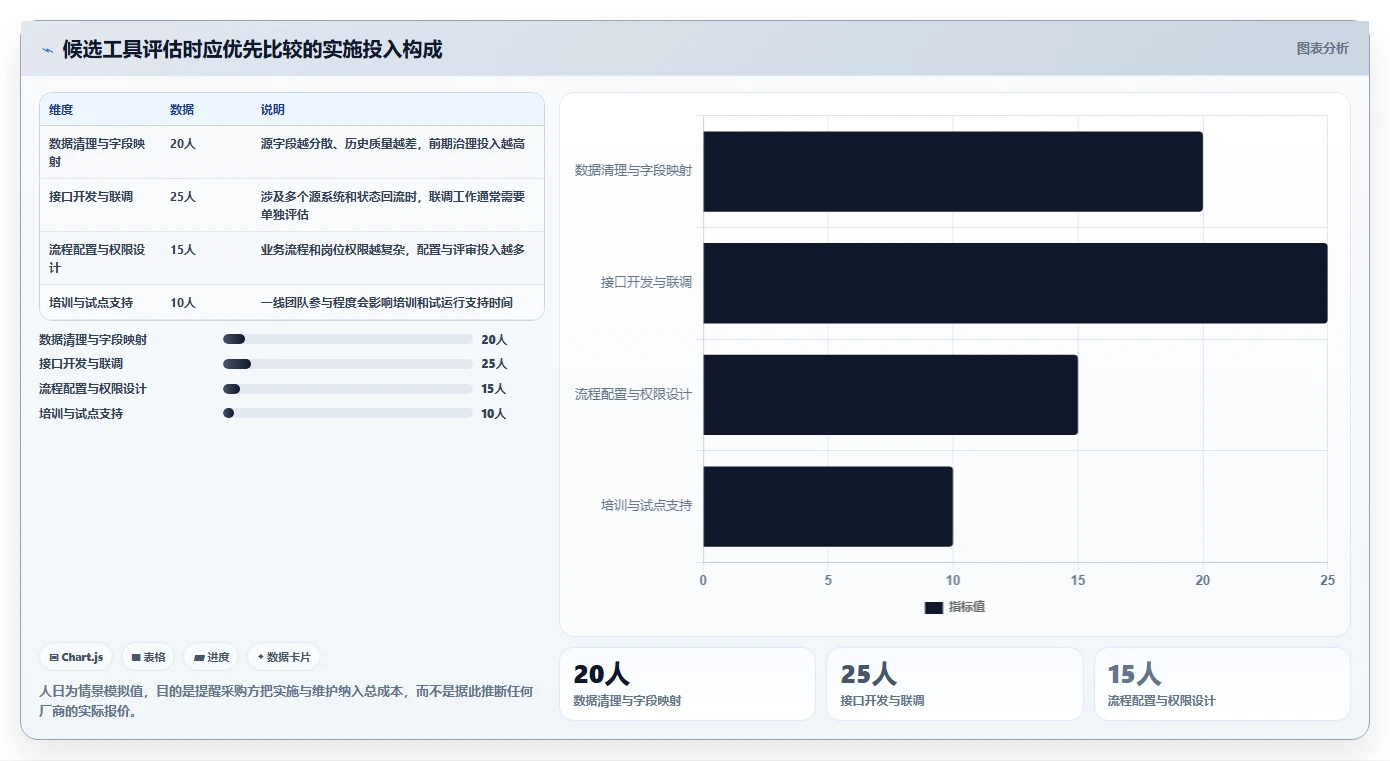Click the 25人 value in table
1390x761 pixels.
(x=183, y=197)
